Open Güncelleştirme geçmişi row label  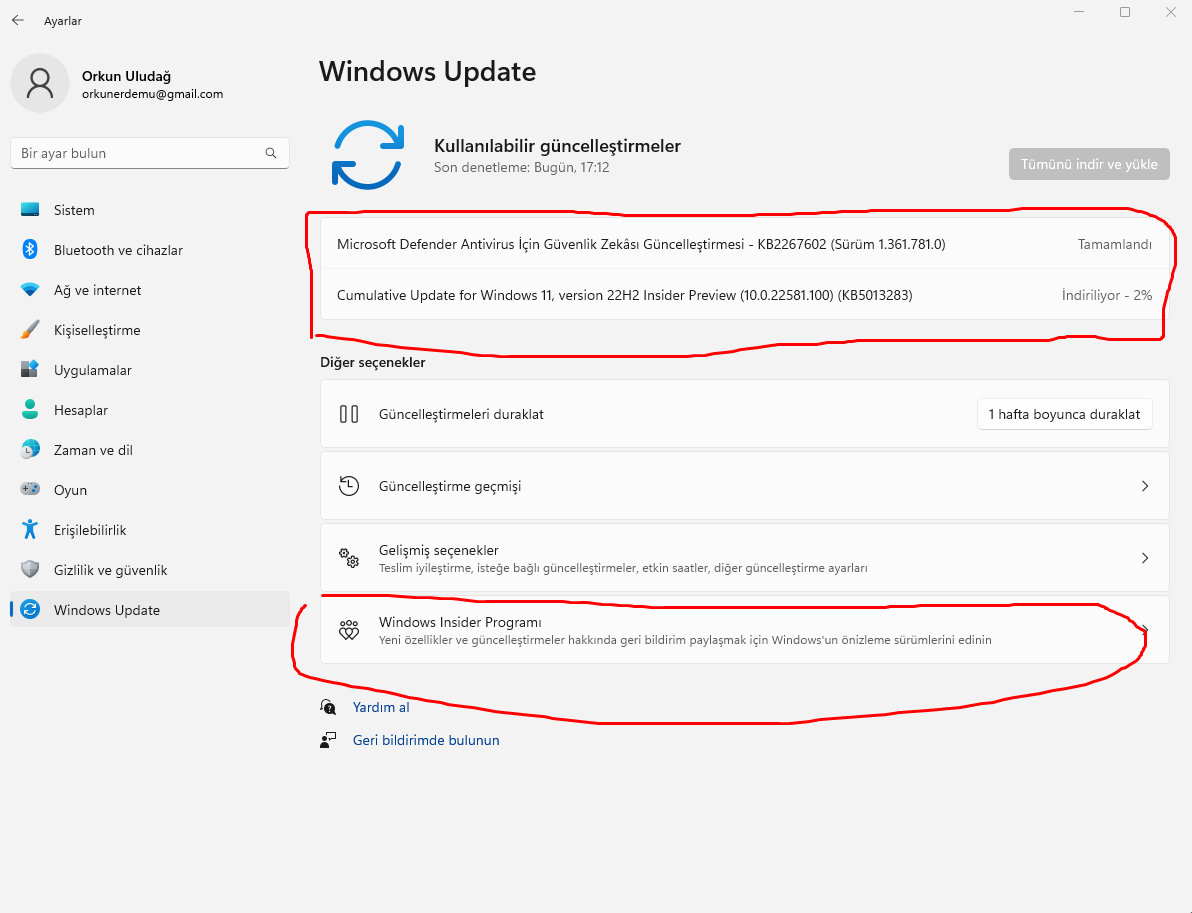(450, 487)
